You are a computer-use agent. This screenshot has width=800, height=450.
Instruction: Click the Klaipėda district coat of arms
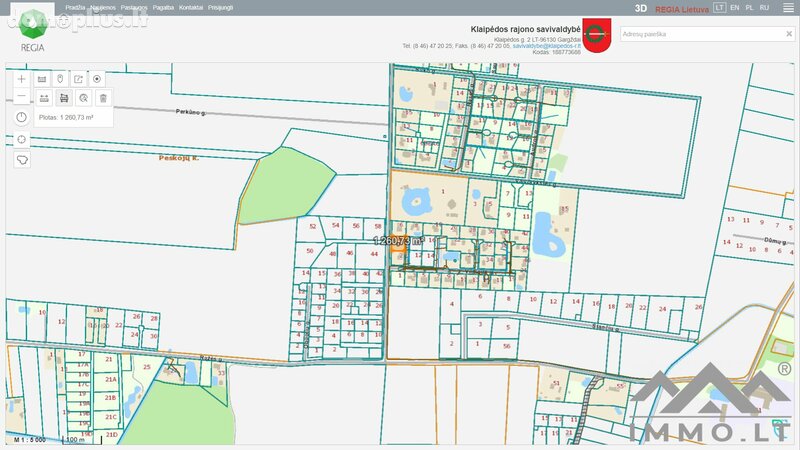(596, 35)
